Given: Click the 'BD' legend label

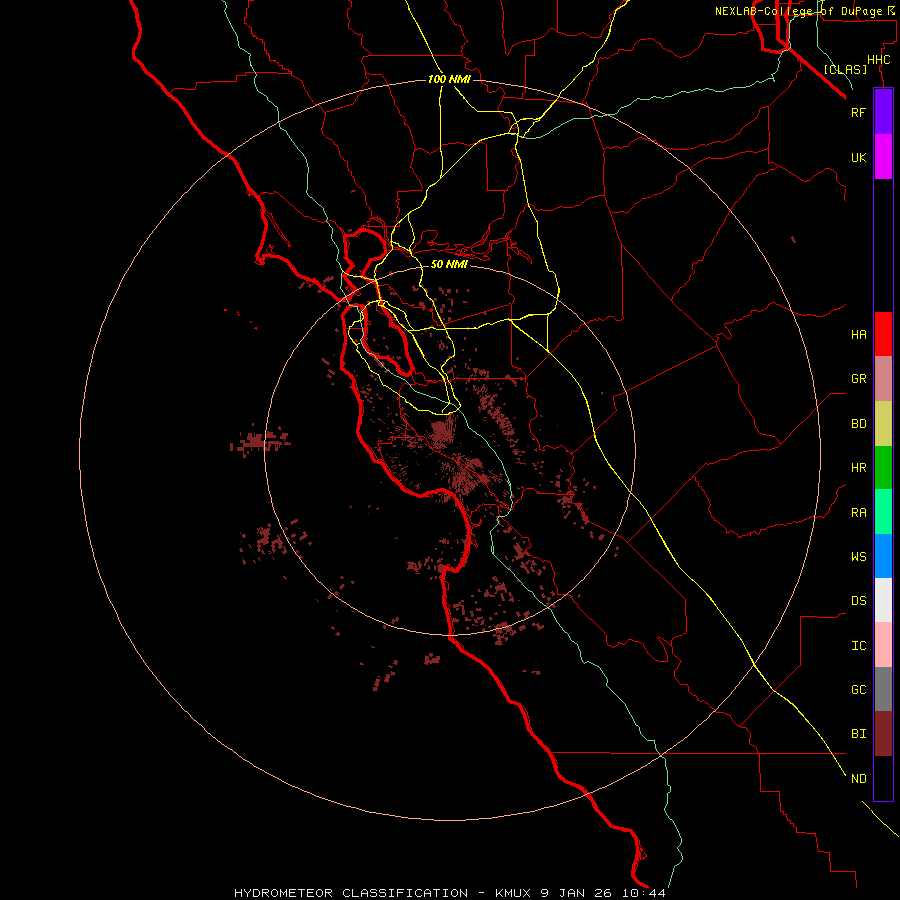Looking at the screenshot, I should click(858, 424).
